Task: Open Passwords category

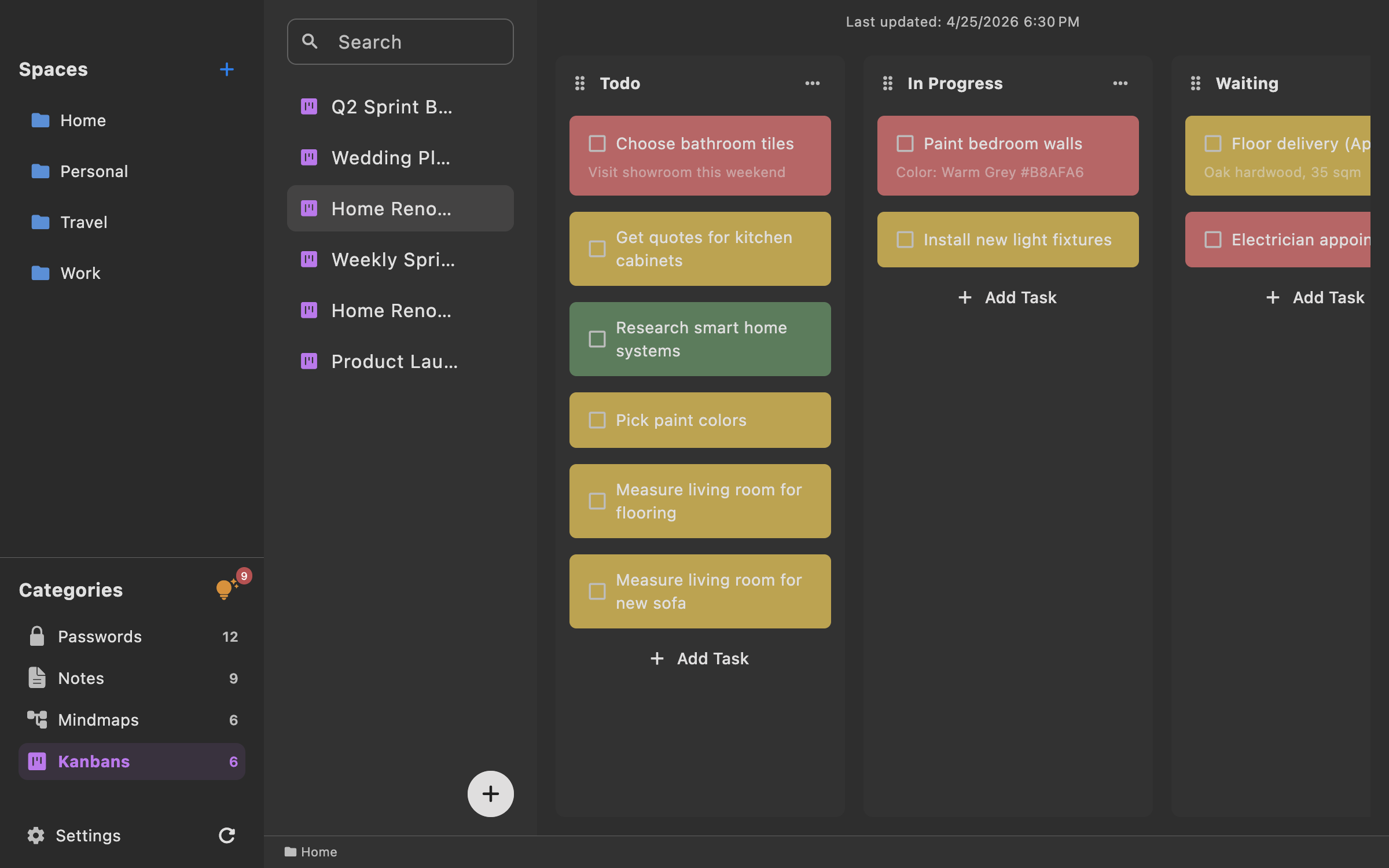Action: pos(132,637)
